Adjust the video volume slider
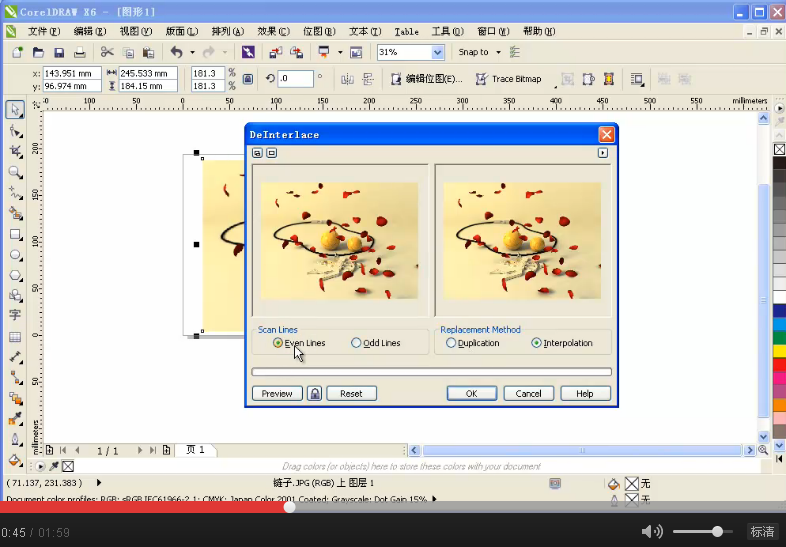The width and height of the screenshot is (786, 547). point(703,531)
